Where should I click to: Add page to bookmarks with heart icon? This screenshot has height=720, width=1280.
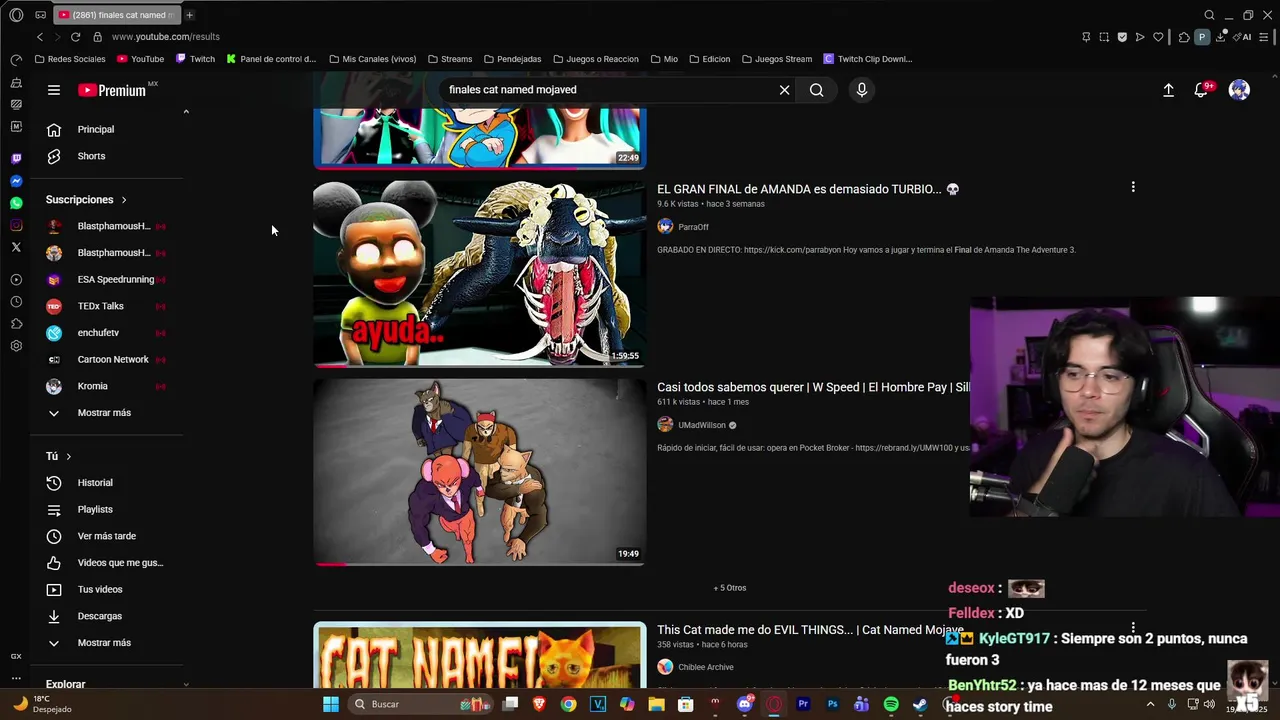pyautogui.click(x=1158, y=37)
